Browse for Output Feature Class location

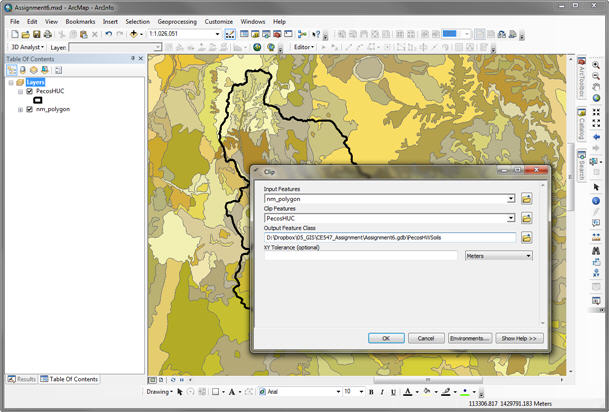[526, 238]
